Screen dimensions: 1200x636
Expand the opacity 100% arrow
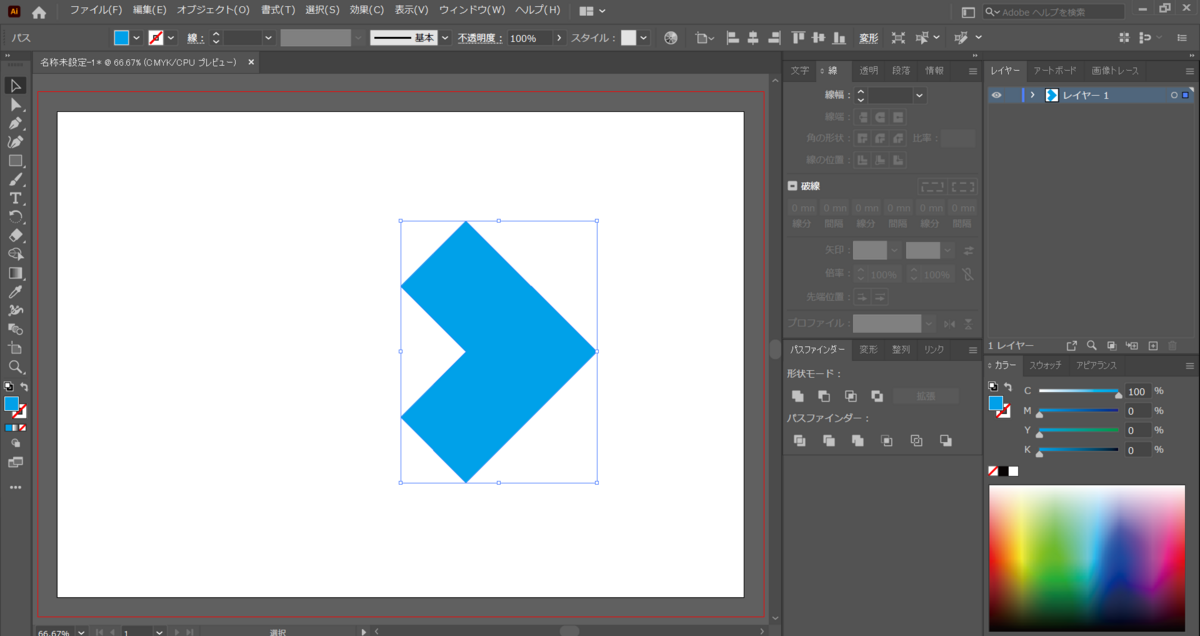559,38
